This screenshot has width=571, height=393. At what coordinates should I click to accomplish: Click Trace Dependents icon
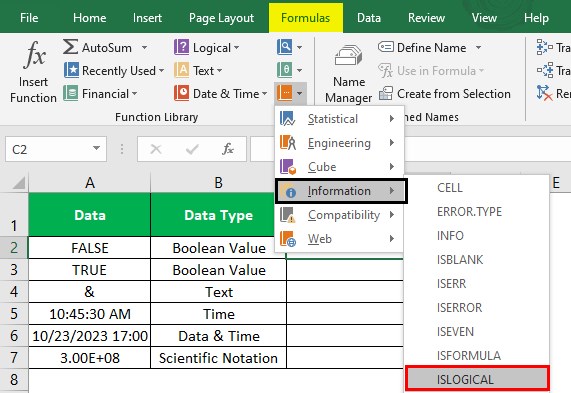(x=544, y=70)
